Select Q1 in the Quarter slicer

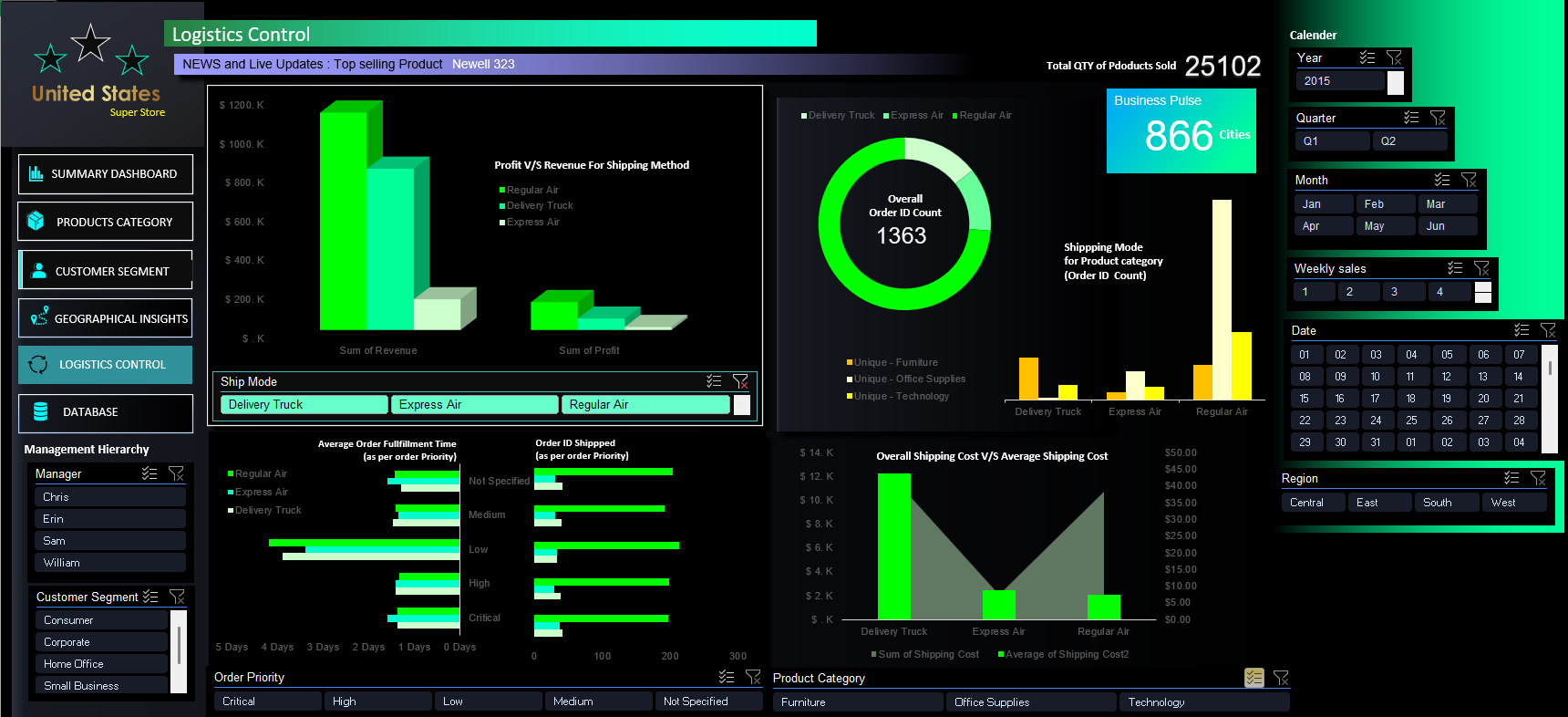tap(1333, 141)
